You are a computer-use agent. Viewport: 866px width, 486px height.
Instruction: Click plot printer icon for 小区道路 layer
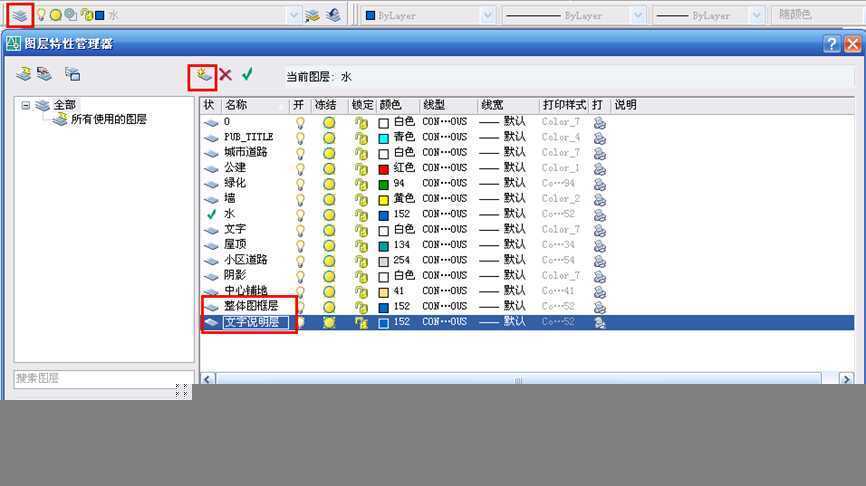click(x=599, y=261)
